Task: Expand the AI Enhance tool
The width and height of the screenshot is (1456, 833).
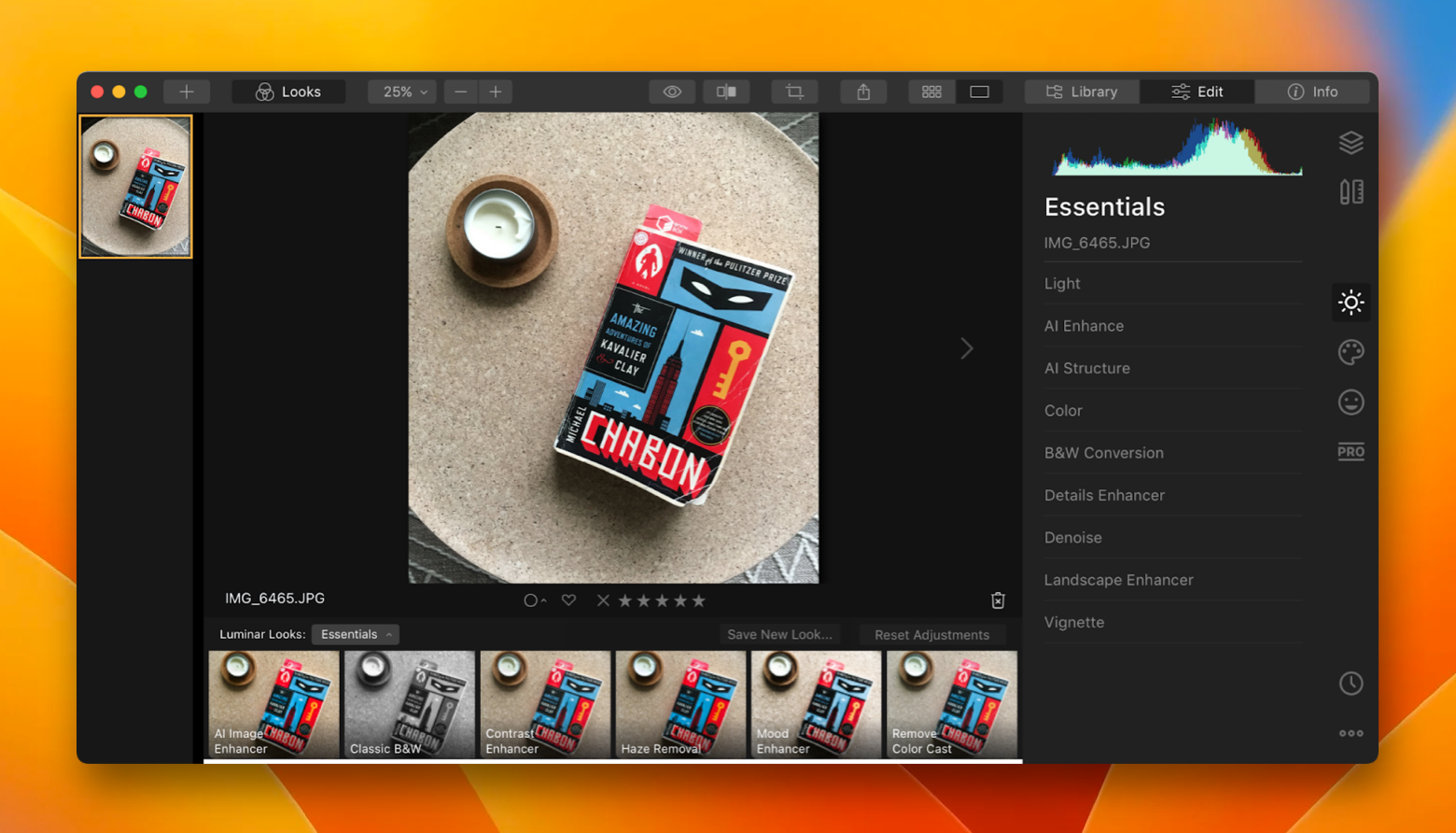Action: (1172, 326)
